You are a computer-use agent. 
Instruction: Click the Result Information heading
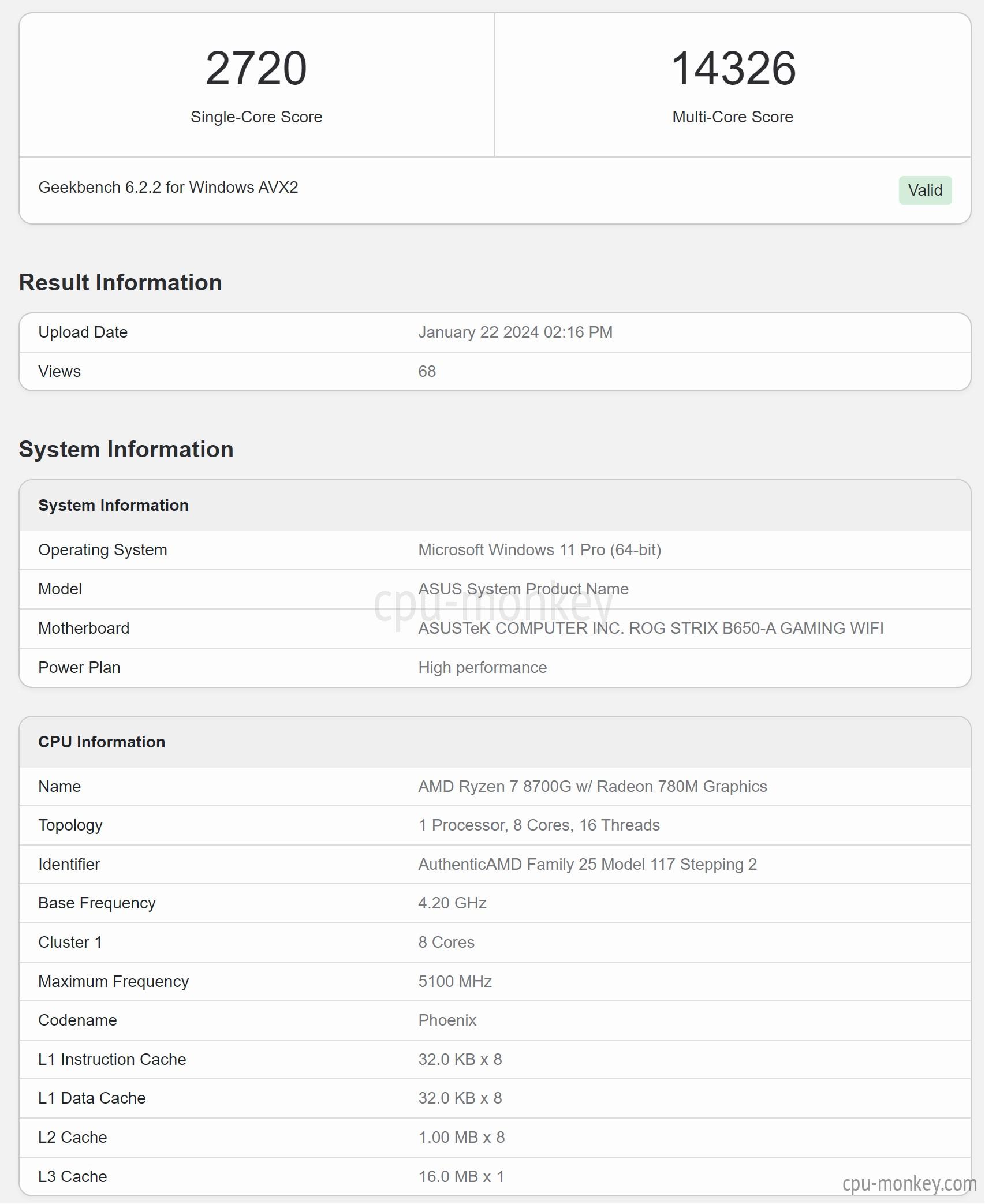click(120, 282)
